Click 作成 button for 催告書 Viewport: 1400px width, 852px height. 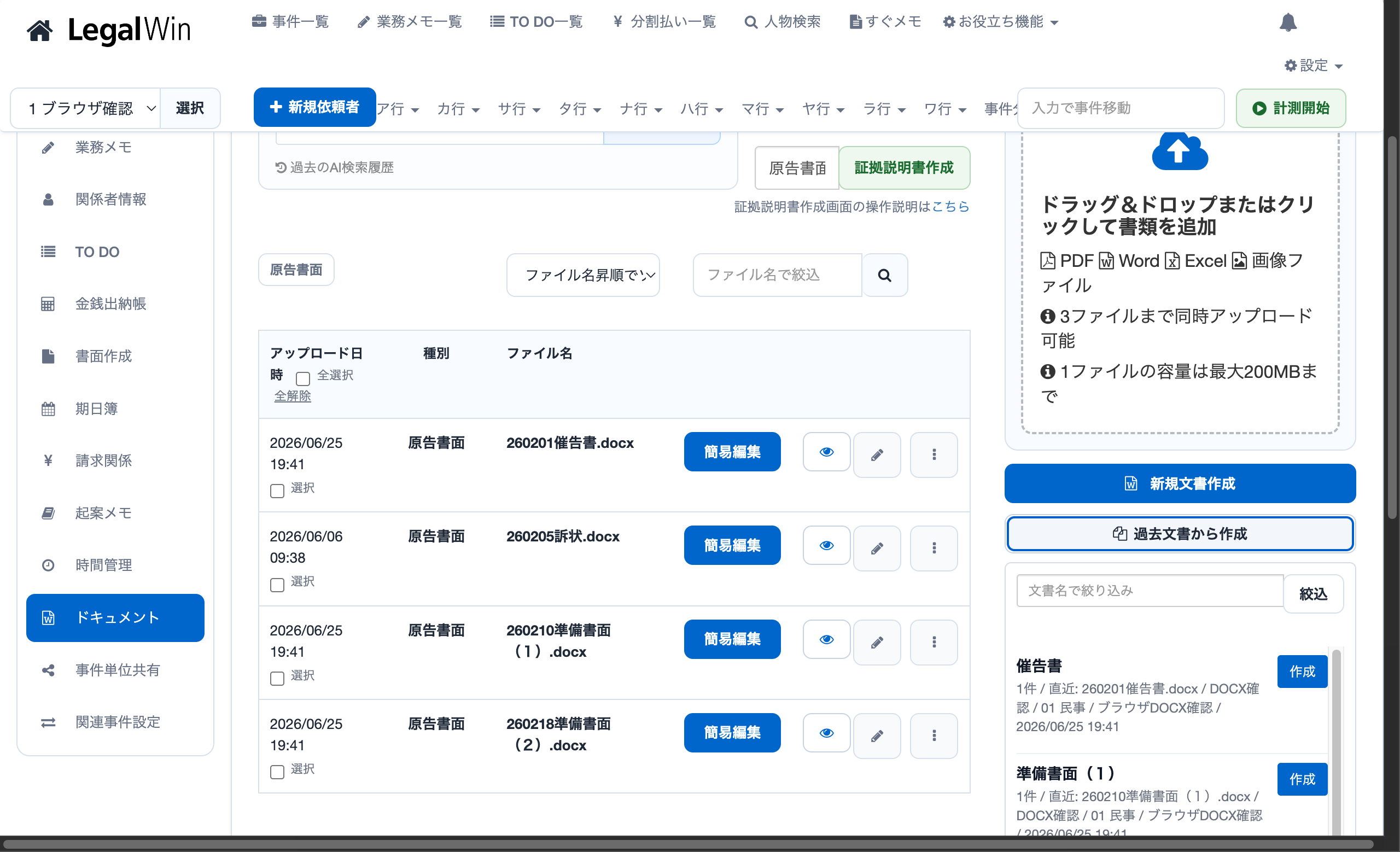[x=1302, y=672]
